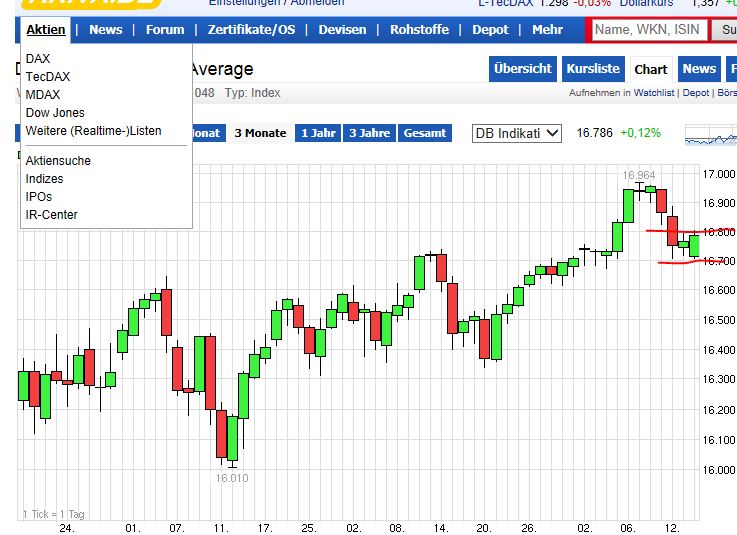
Task: Click the 16.964 high label on chart
Action: (x=639, y=175)
